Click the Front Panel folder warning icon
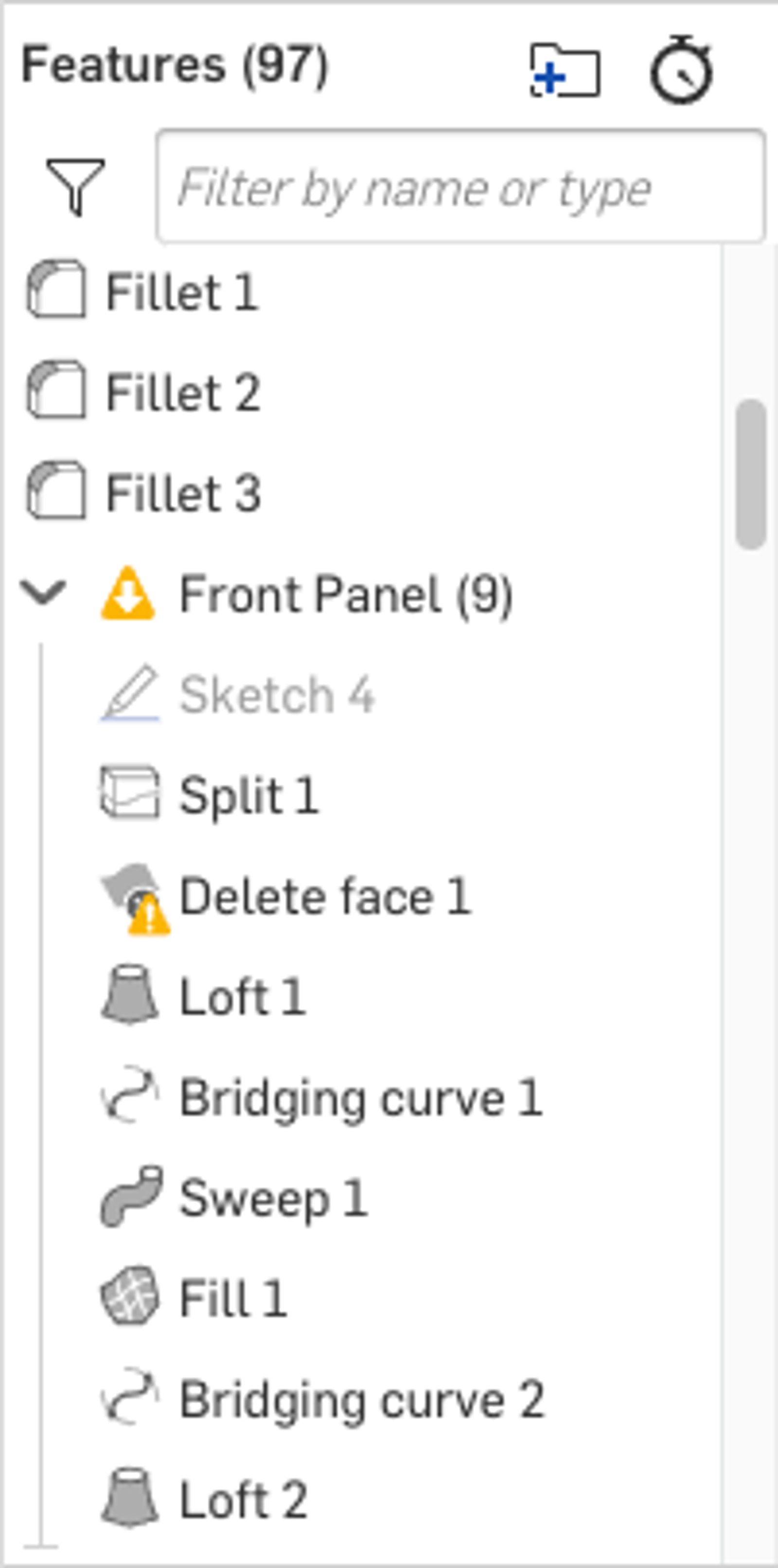 click(x=128, y=593)
